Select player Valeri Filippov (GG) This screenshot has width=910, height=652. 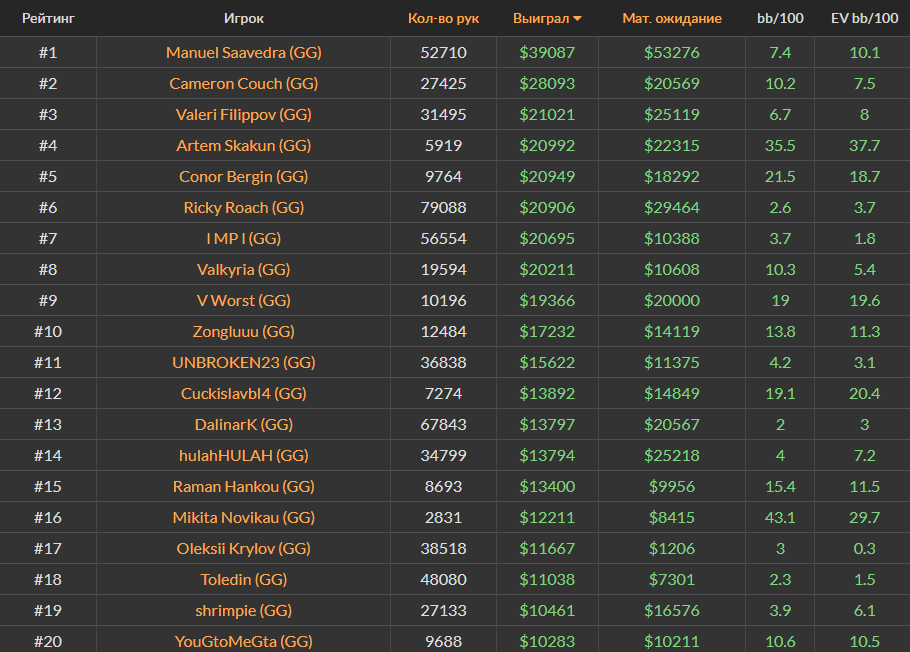coord(244,114)
